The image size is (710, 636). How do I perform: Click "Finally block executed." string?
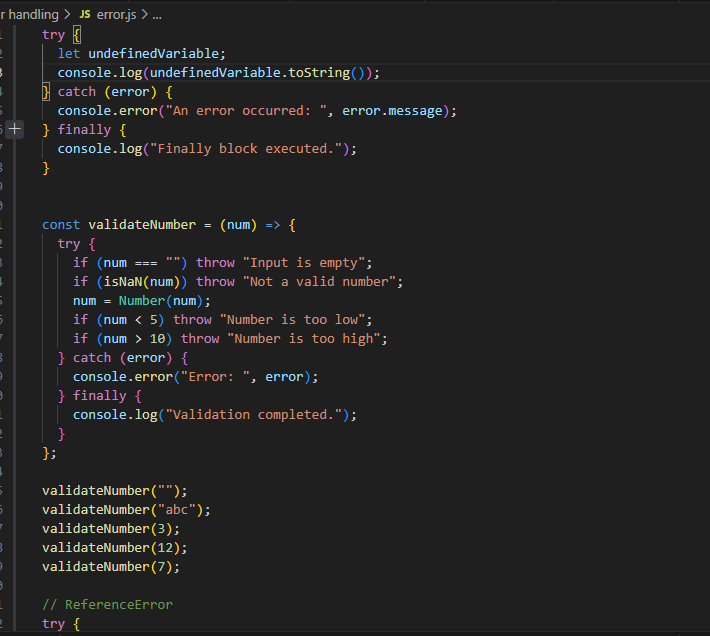tap(246, 148)
